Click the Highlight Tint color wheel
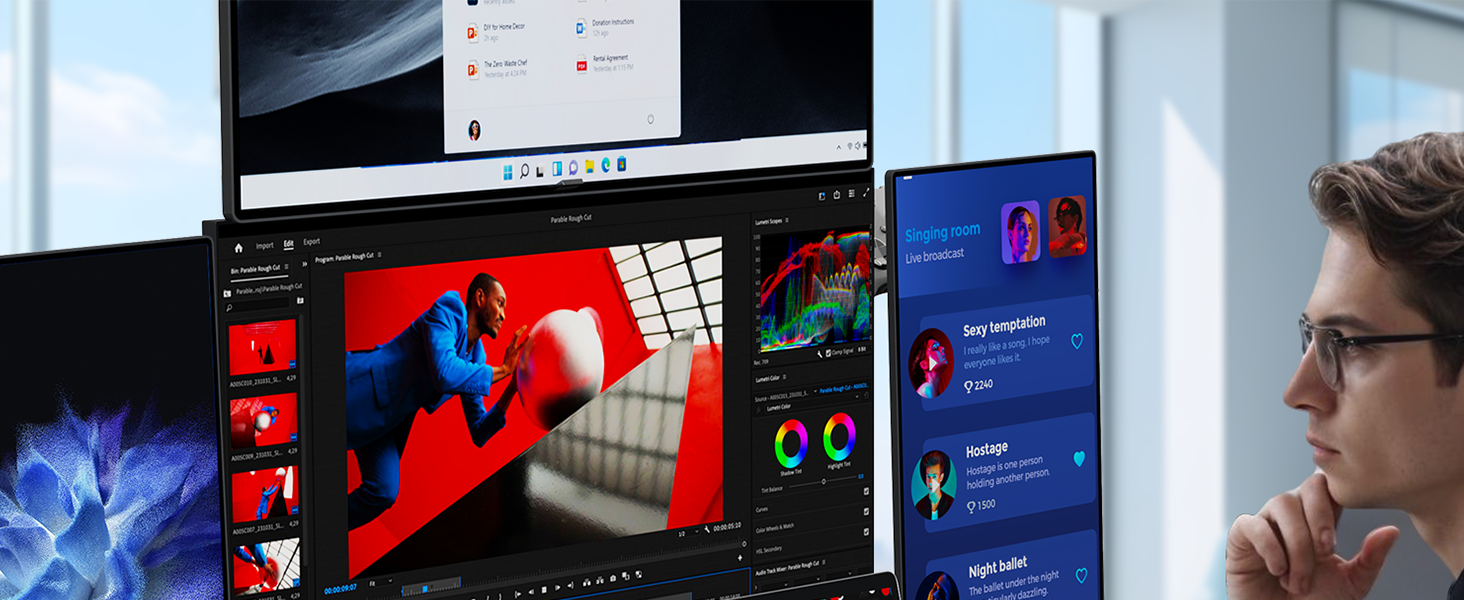The image size is (1464, 600). pyautogui.click(x=839, y=437)
